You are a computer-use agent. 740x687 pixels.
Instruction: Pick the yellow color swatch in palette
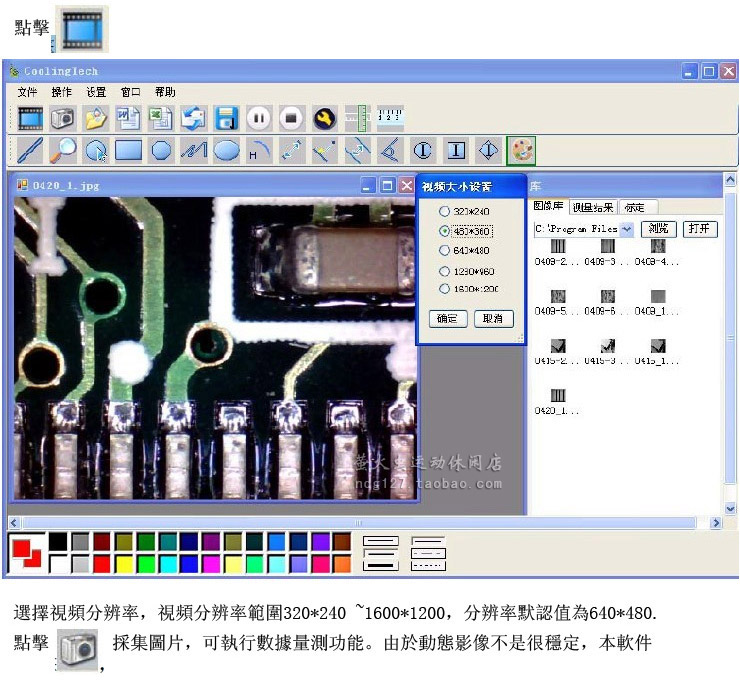pos(123,564)
